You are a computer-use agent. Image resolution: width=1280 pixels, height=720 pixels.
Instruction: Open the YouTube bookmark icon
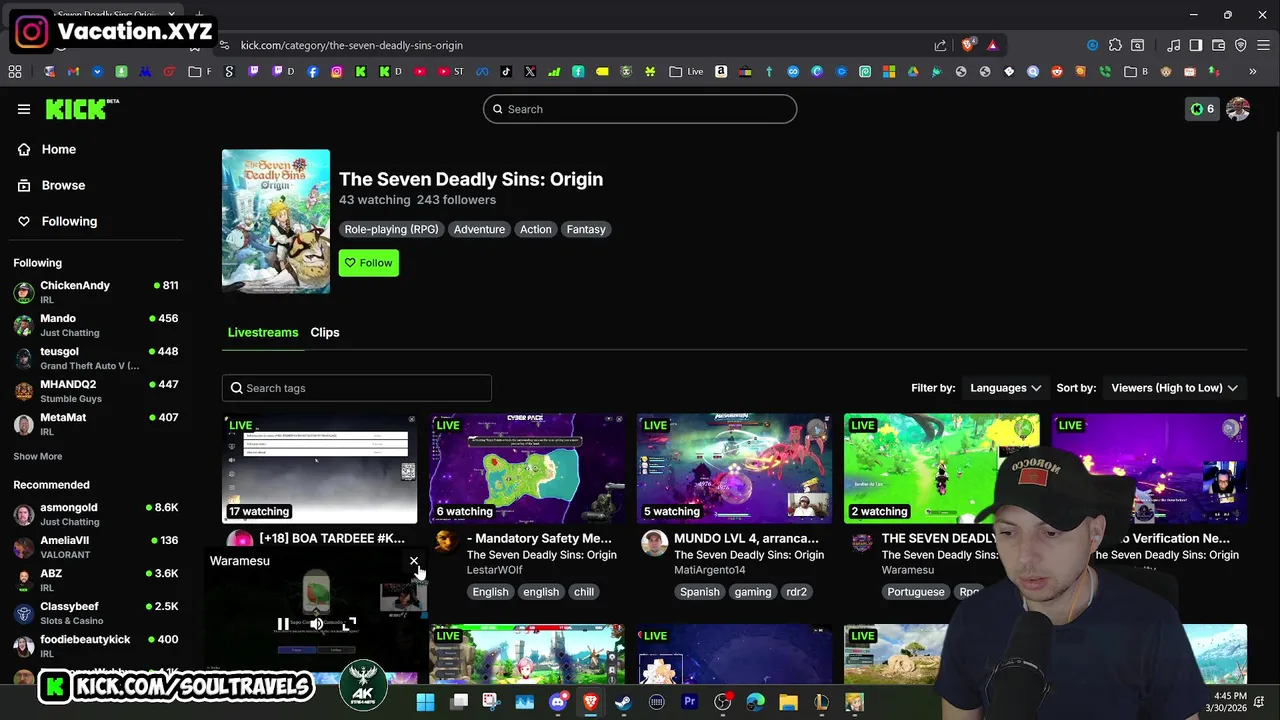(419, 72)
